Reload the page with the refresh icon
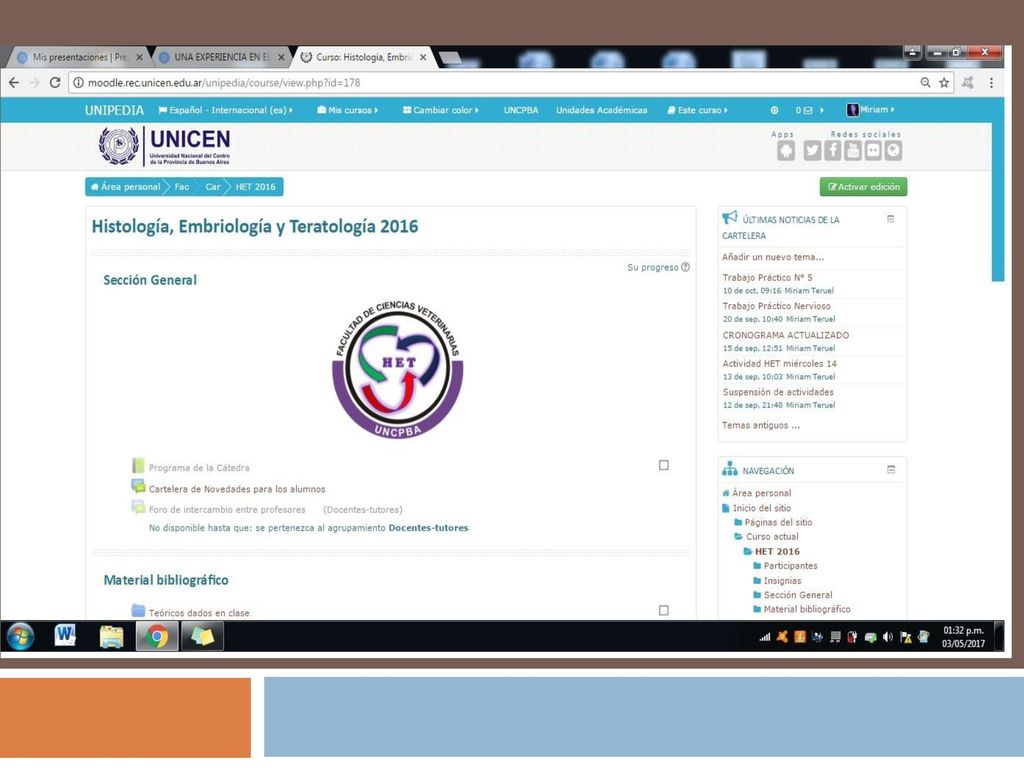Viewport: 1024px width, 768px height. (55, 83)
